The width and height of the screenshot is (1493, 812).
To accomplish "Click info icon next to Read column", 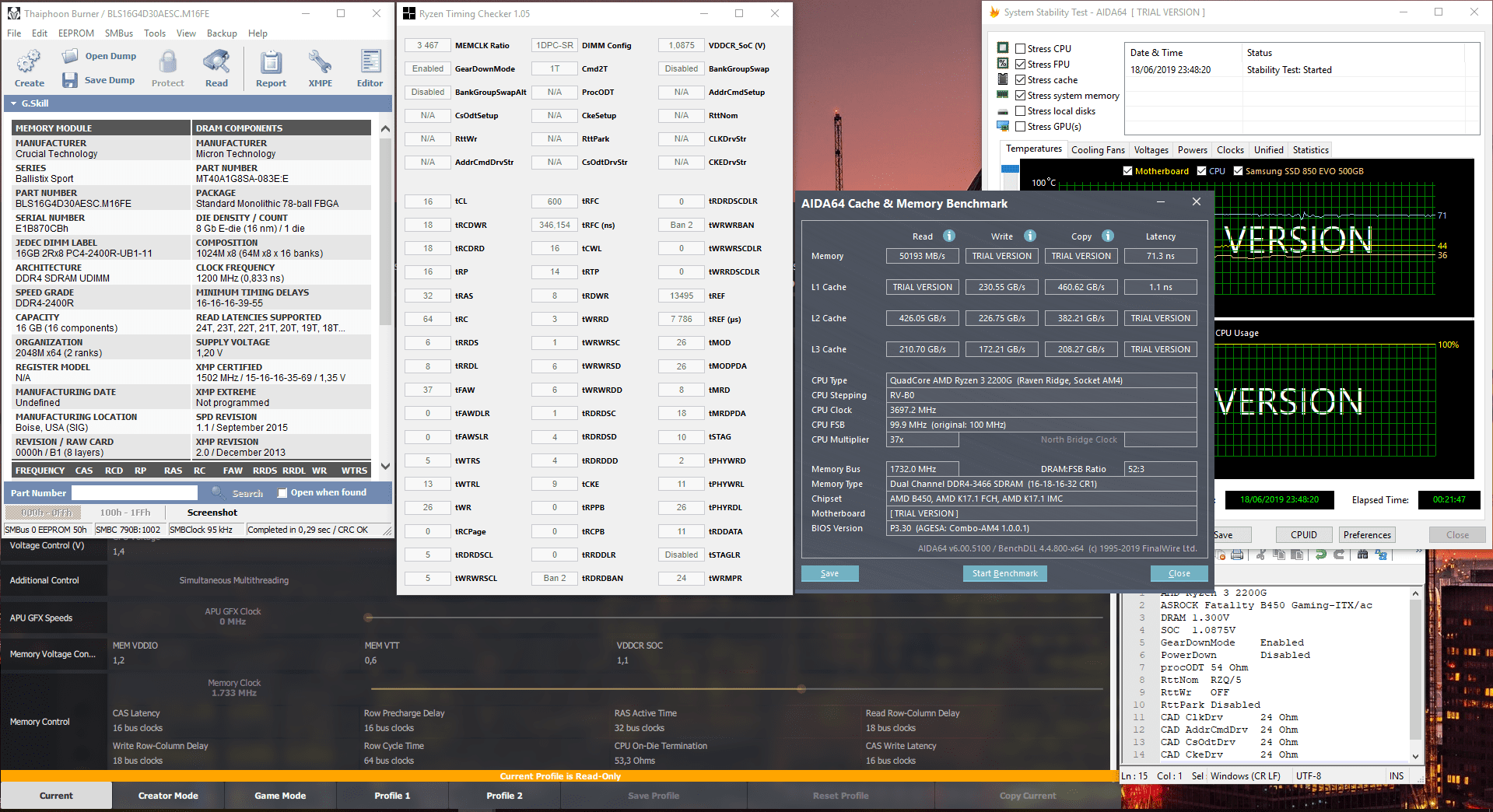I will coord(949,236).
